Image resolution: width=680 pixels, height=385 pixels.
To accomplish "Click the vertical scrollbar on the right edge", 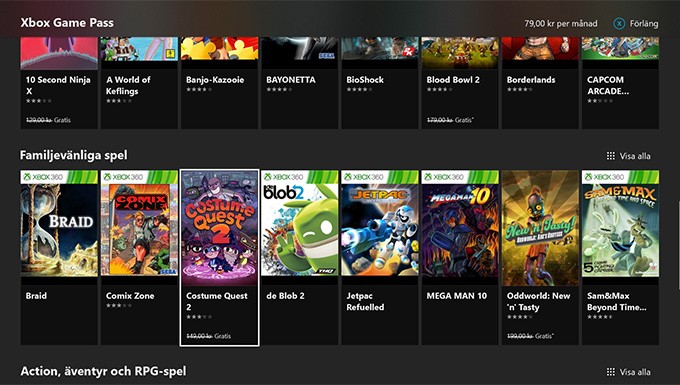I will pyautogui.click(x=678, y=245).
